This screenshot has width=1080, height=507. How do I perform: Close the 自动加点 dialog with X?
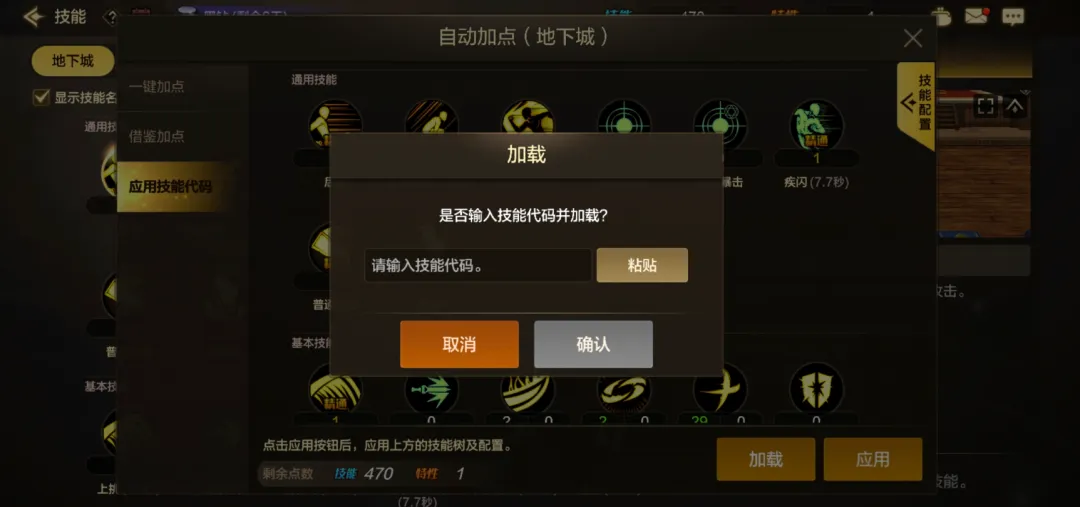[913, 38]
